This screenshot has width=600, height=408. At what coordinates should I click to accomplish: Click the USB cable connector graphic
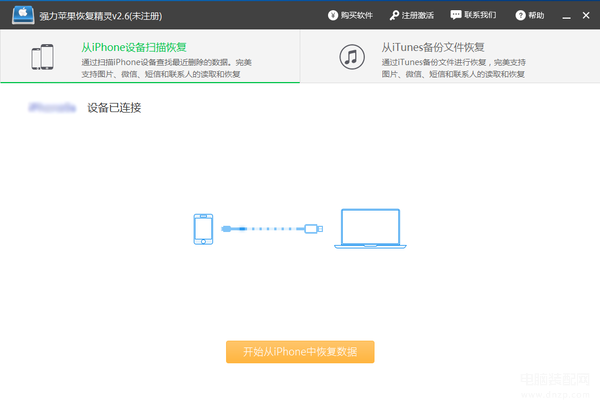(x=272, y=229)
